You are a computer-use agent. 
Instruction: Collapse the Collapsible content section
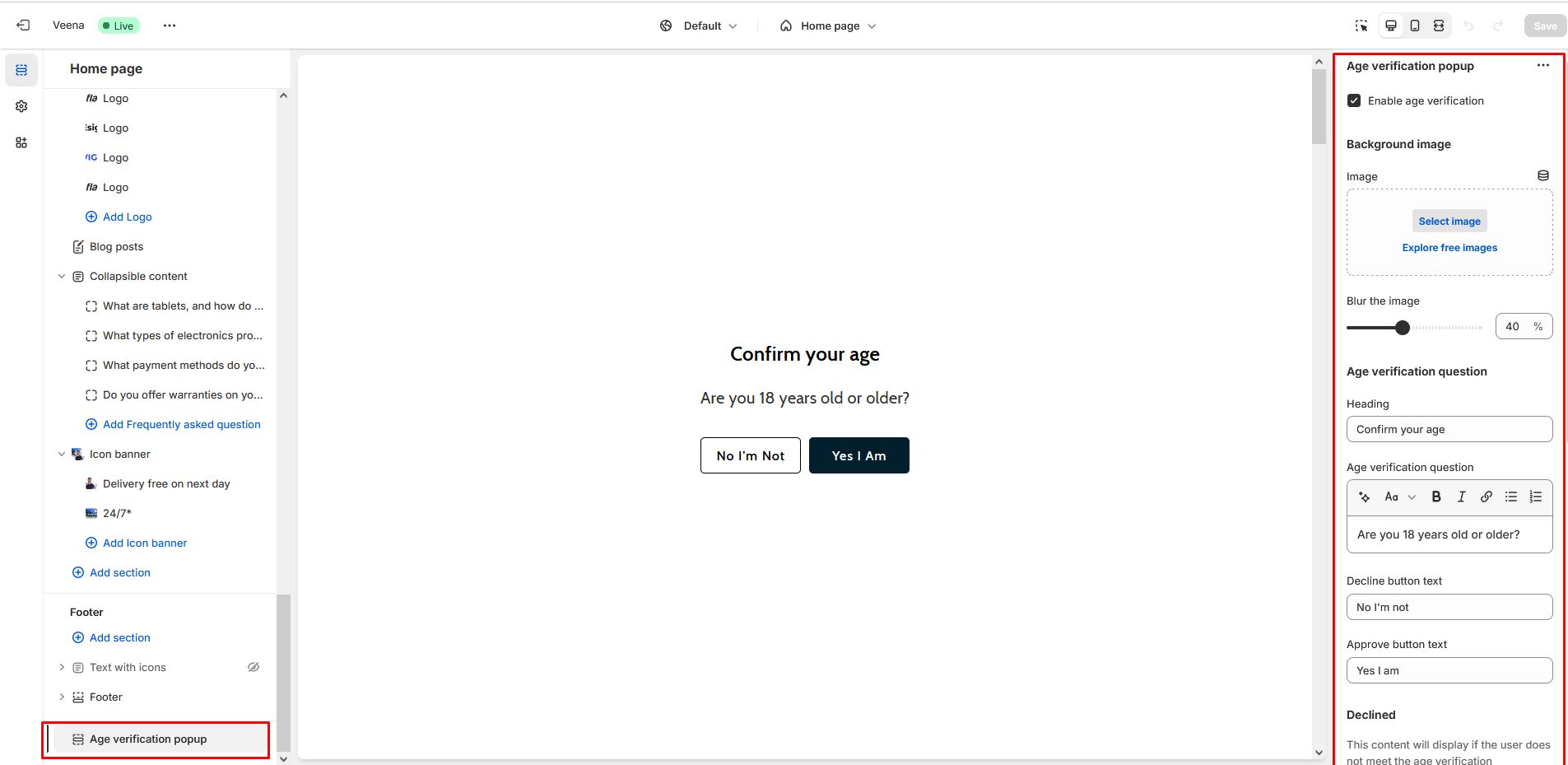click(62, 277)
